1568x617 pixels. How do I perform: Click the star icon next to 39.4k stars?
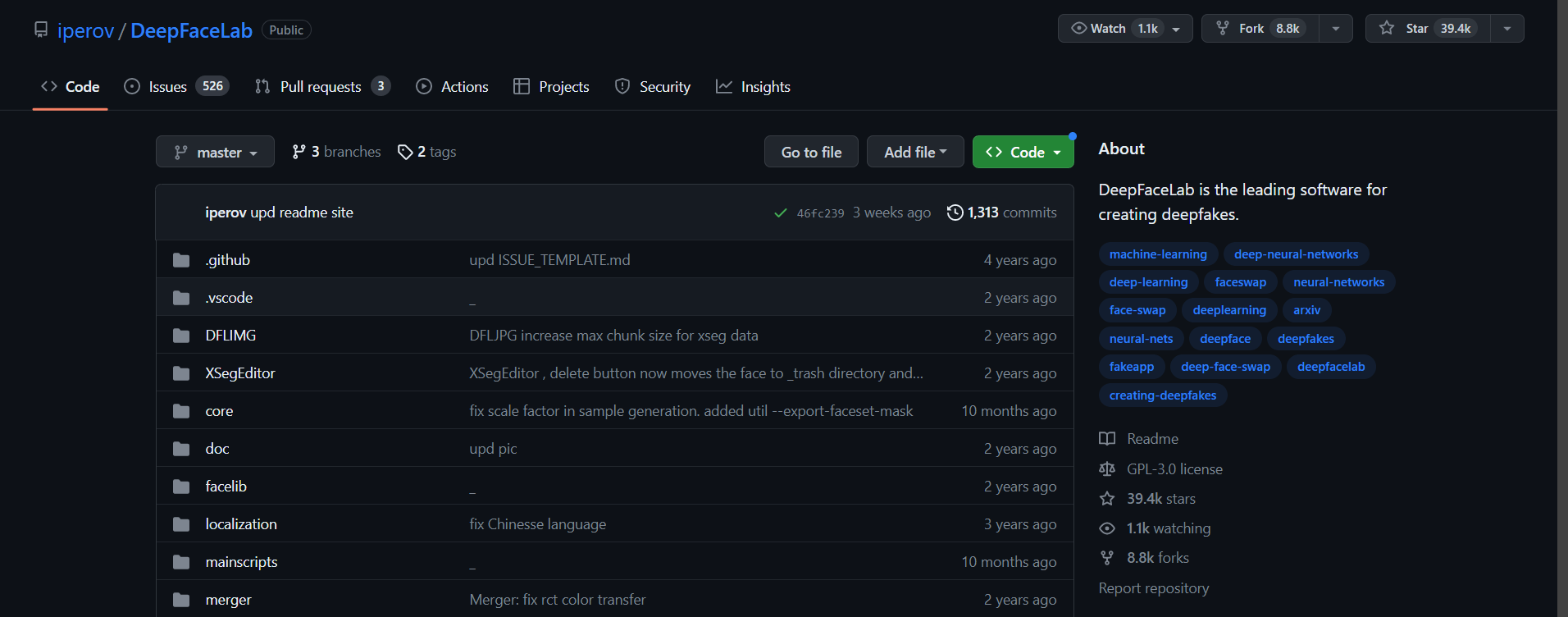[1107, 499]
